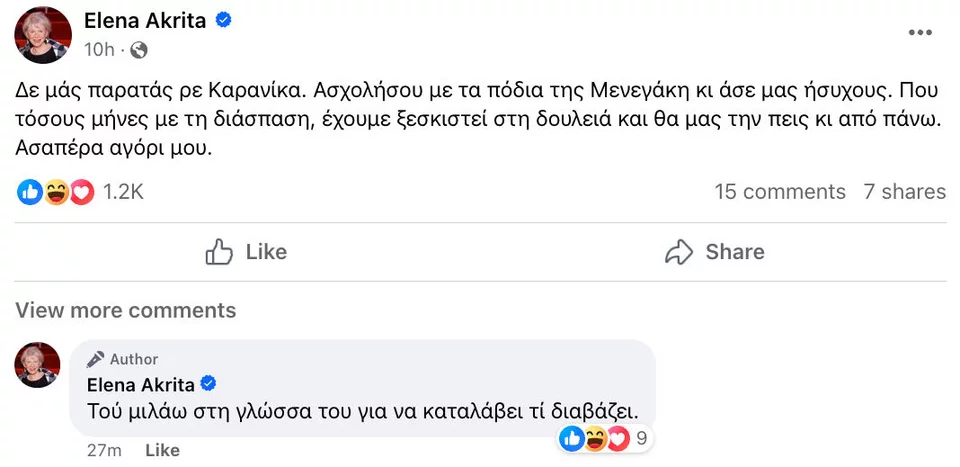Click the comment's 27m timestamp
The height and width of the screenshot is (467, 960).
coord(104,451)
